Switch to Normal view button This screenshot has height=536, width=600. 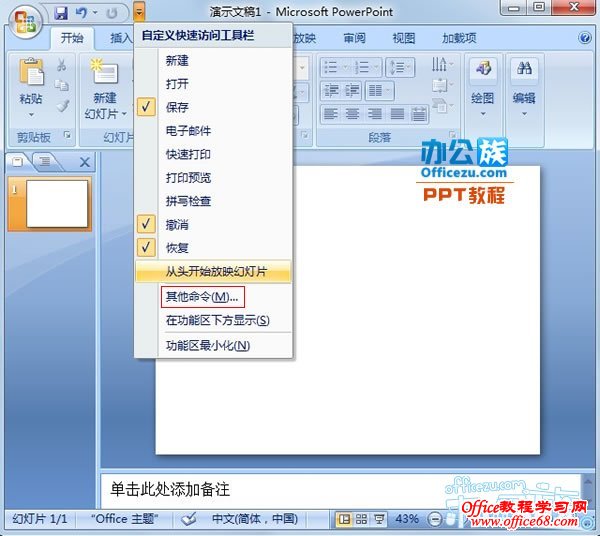point(344,519)
